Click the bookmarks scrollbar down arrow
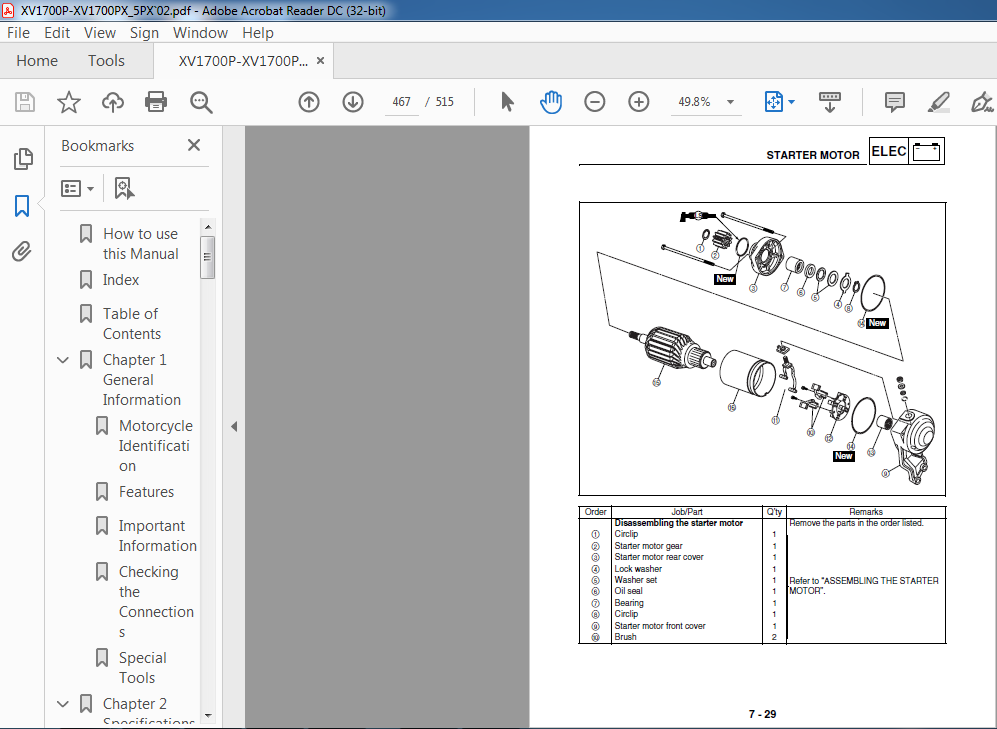The image size is (997, 729). point(207,716)
